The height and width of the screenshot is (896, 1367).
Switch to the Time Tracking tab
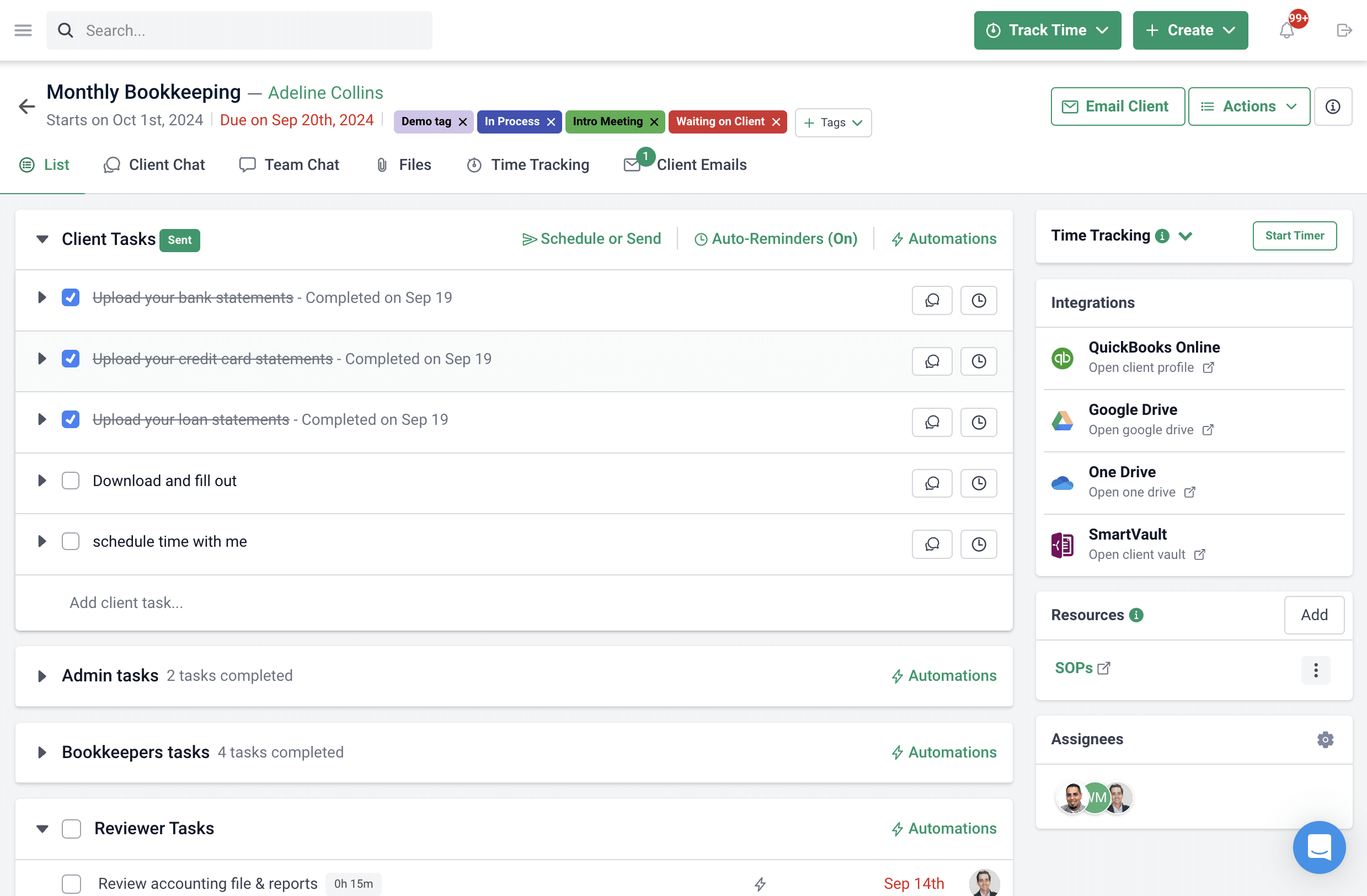[528, 165]
